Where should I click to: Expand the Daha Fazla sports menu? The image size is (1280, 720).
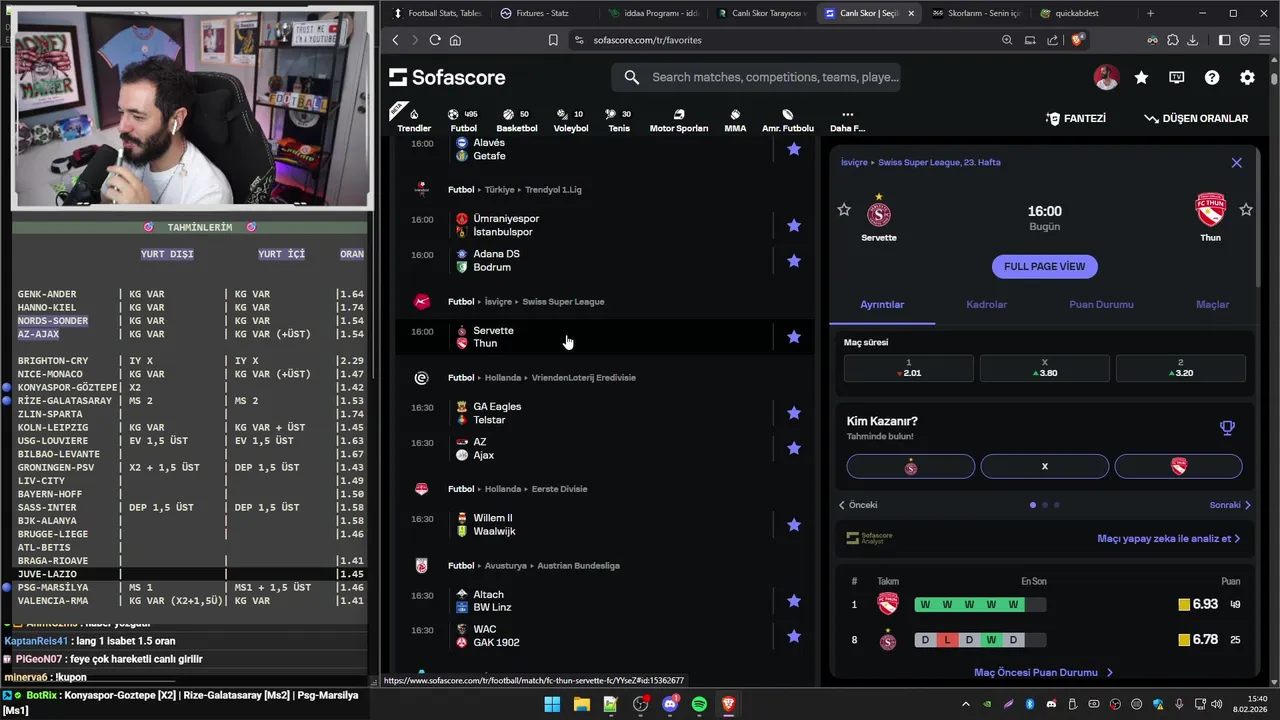(x=847, y=120)
